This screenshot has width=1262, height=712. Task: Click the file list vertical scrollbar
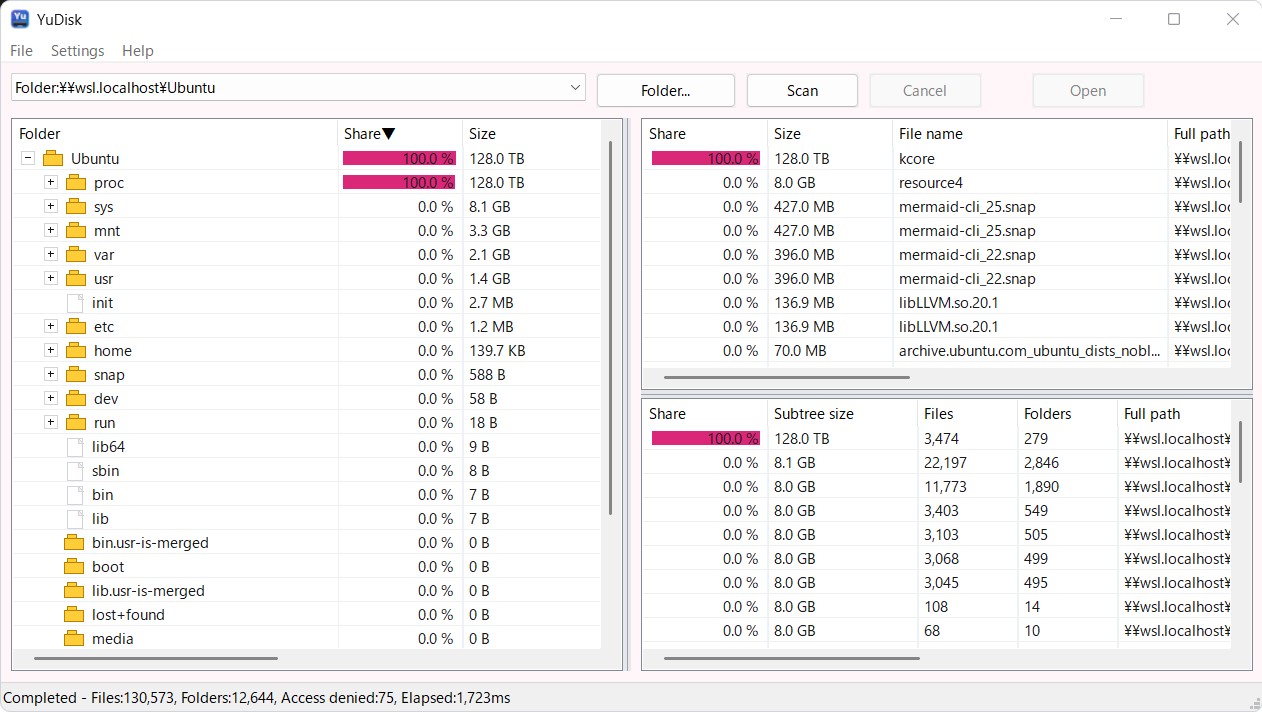1242,171
